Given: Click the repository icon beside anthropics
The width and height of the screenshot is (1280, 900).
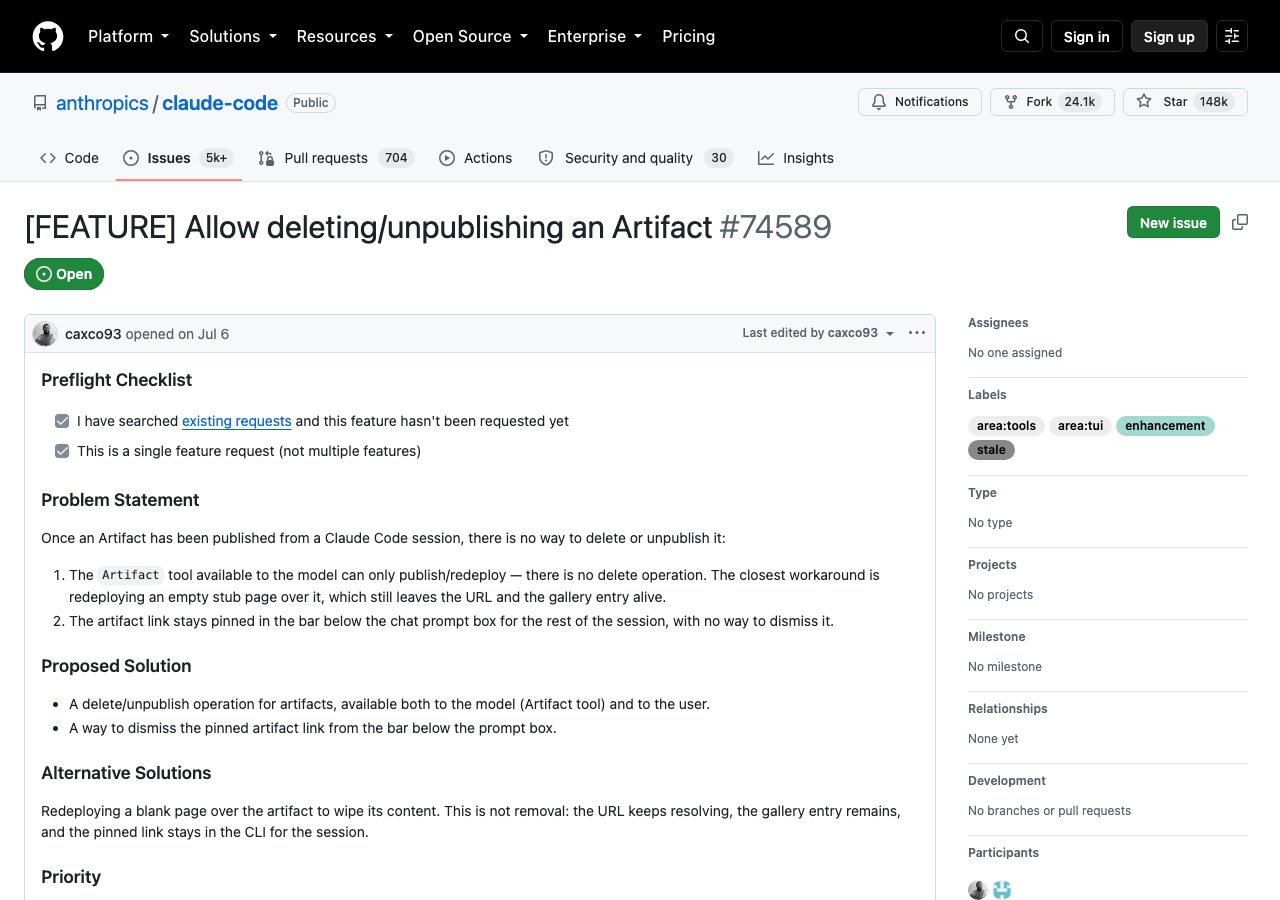Looking at the screenshot, I should (40, 103).
